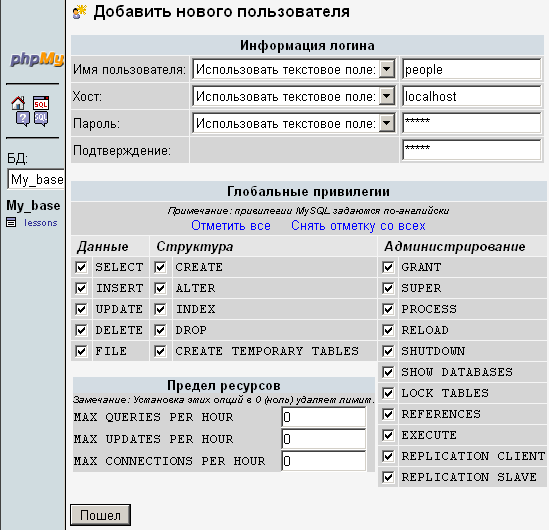Uncheck the SELECT privilege

tap(81, 267)
